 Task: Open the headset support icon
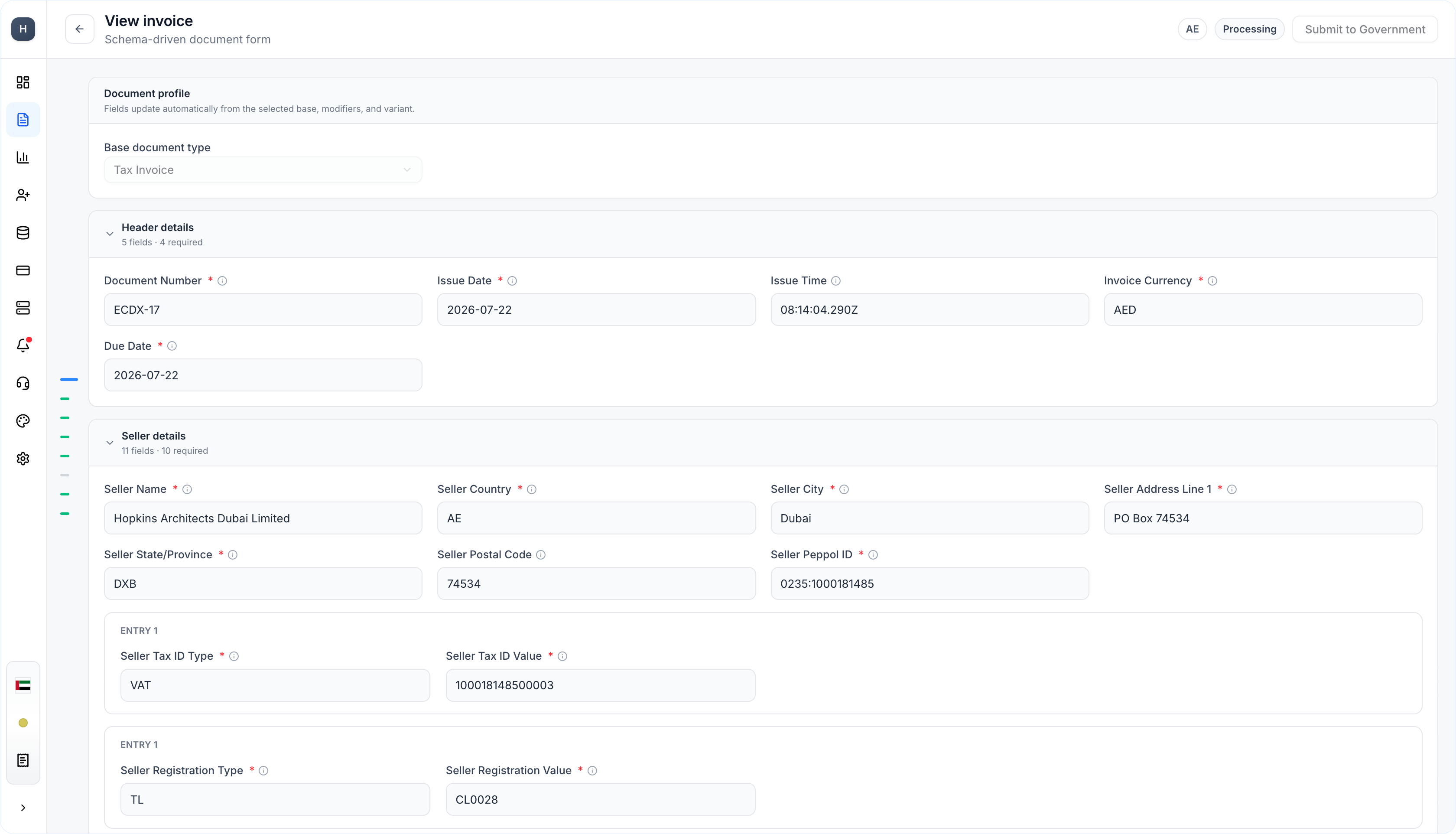(23, 383)
